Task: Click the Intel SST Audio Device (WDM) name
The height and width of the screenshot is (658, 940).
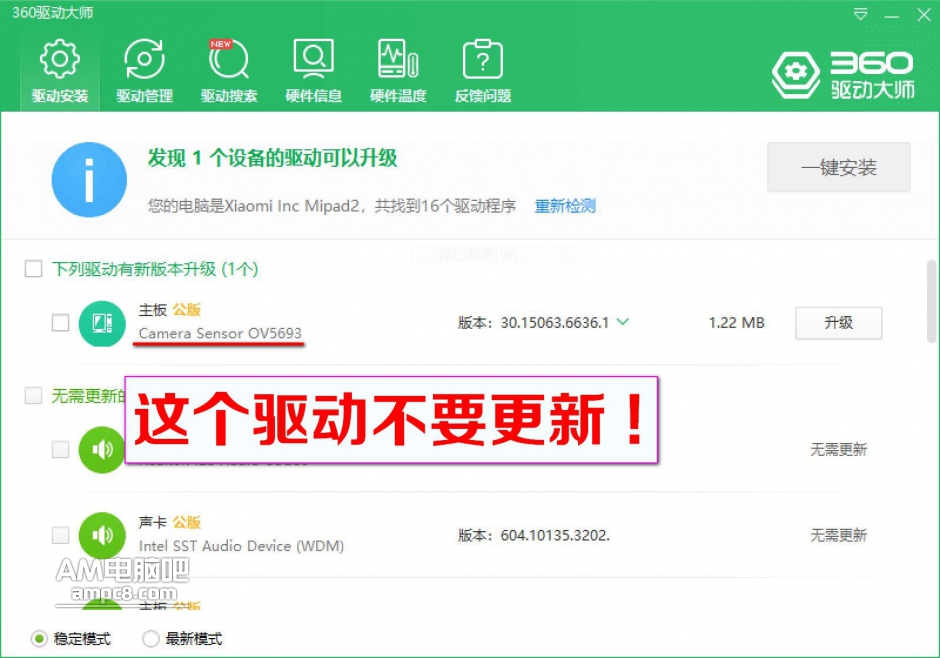Action: 242,546
